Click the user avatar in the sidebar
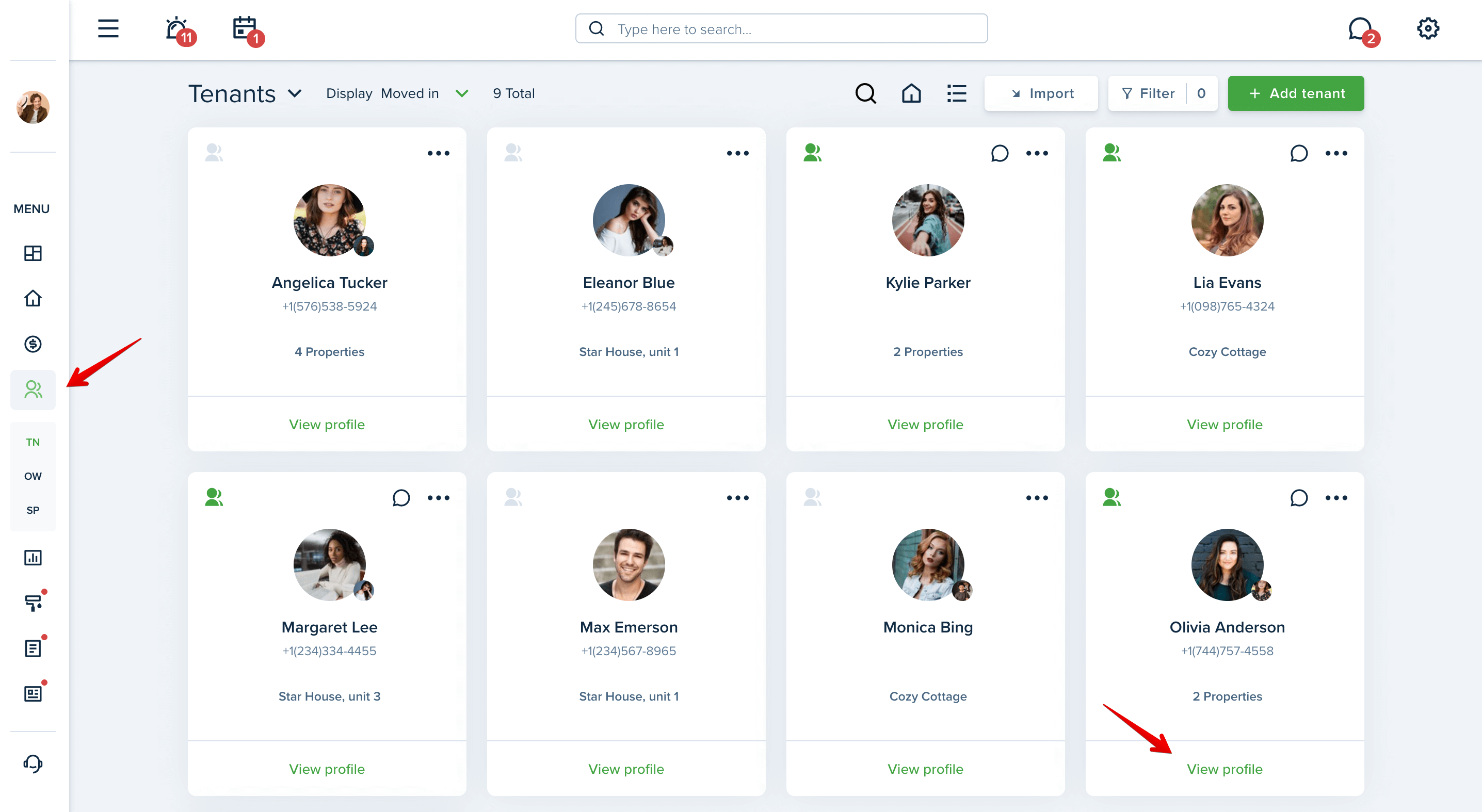 pos(33,107)
